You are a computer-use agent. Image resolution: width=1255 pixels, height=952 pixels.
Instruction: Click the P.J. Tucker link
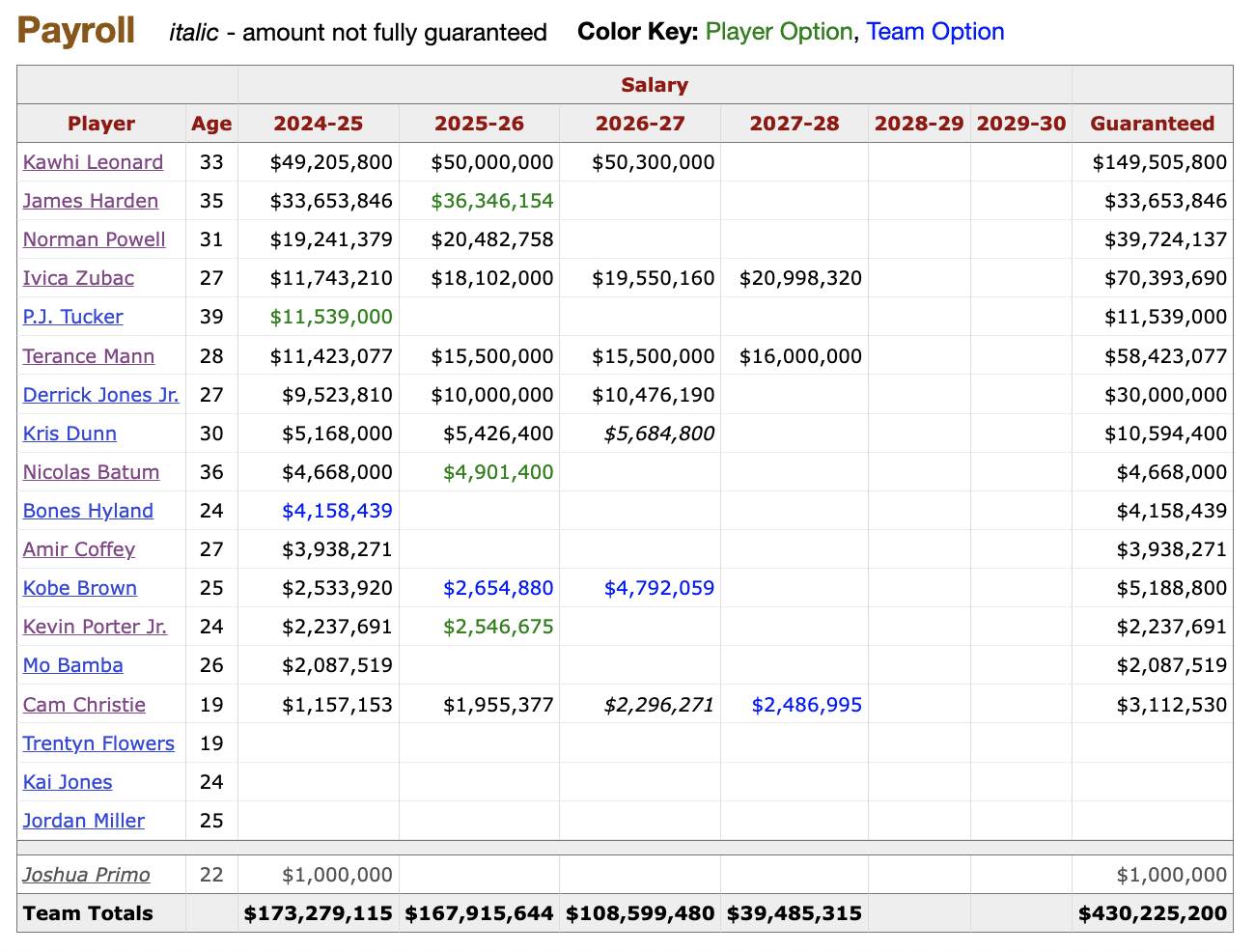(x=73, y=317)
